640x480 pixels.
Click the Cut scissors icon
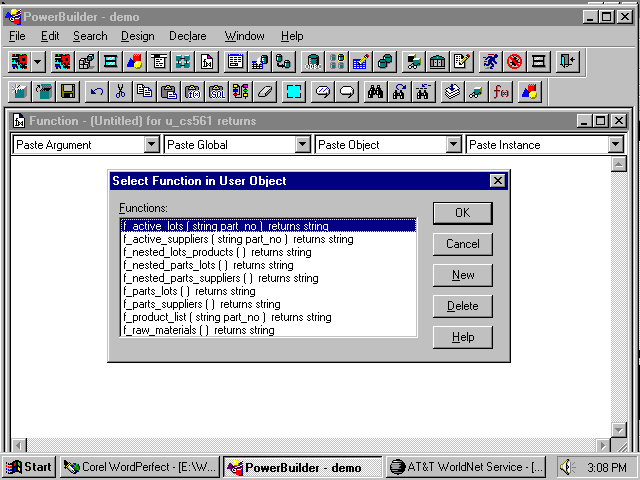click(121, 92)
